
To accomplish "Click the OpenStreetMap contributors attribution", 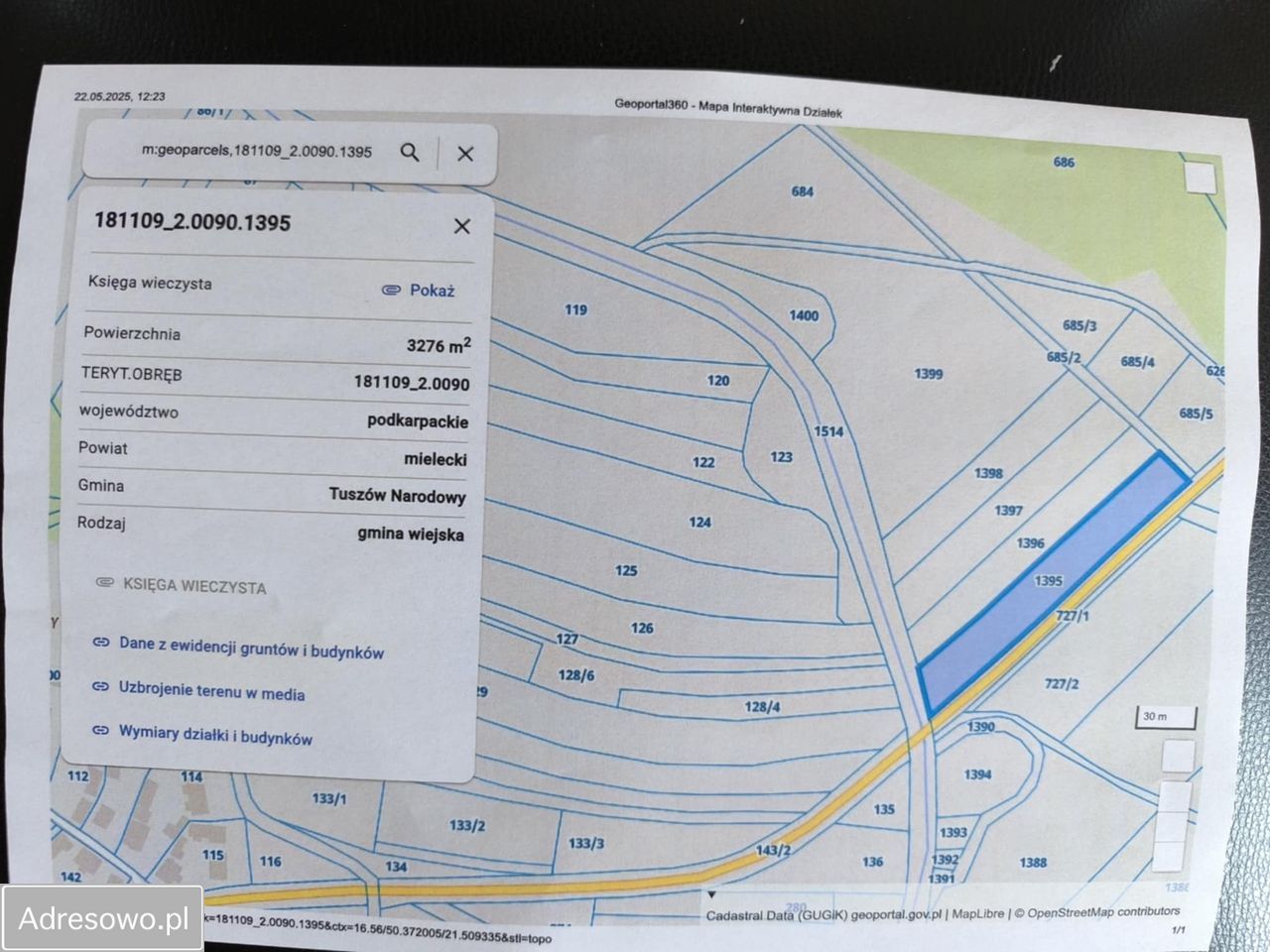I will coord(1096,912).
